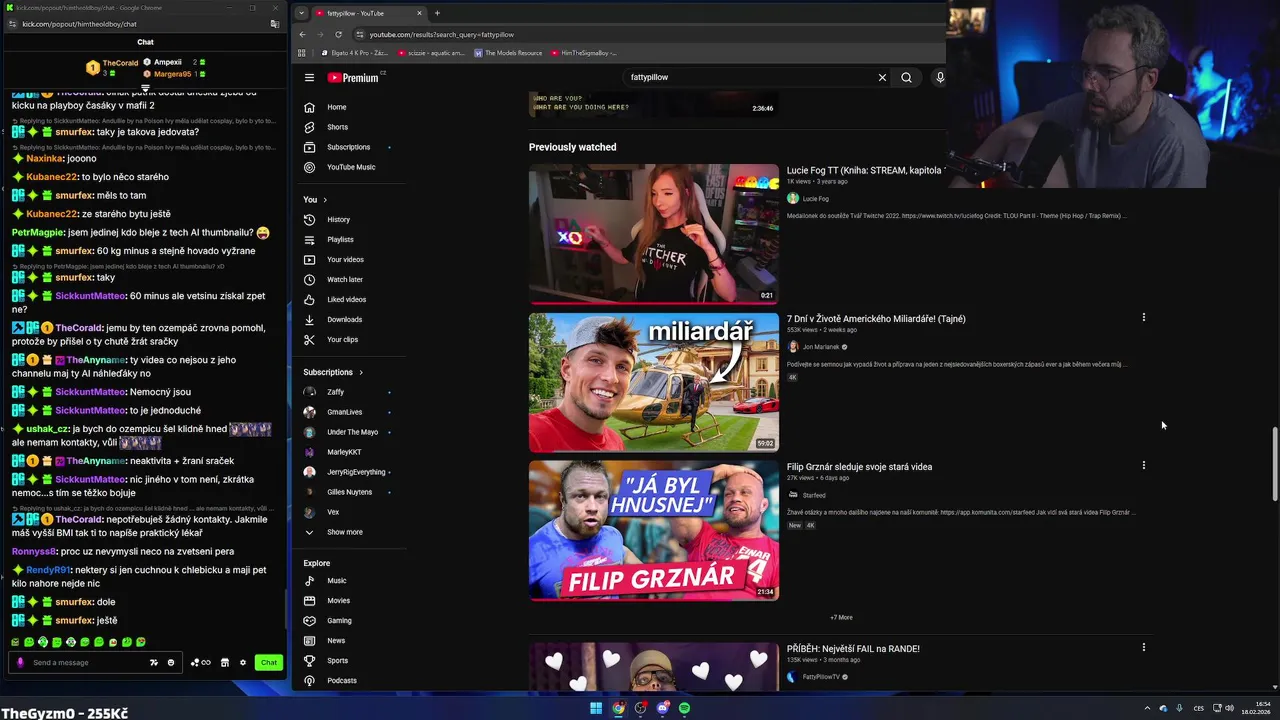Expand the You section chevron

tap(325, 199)
